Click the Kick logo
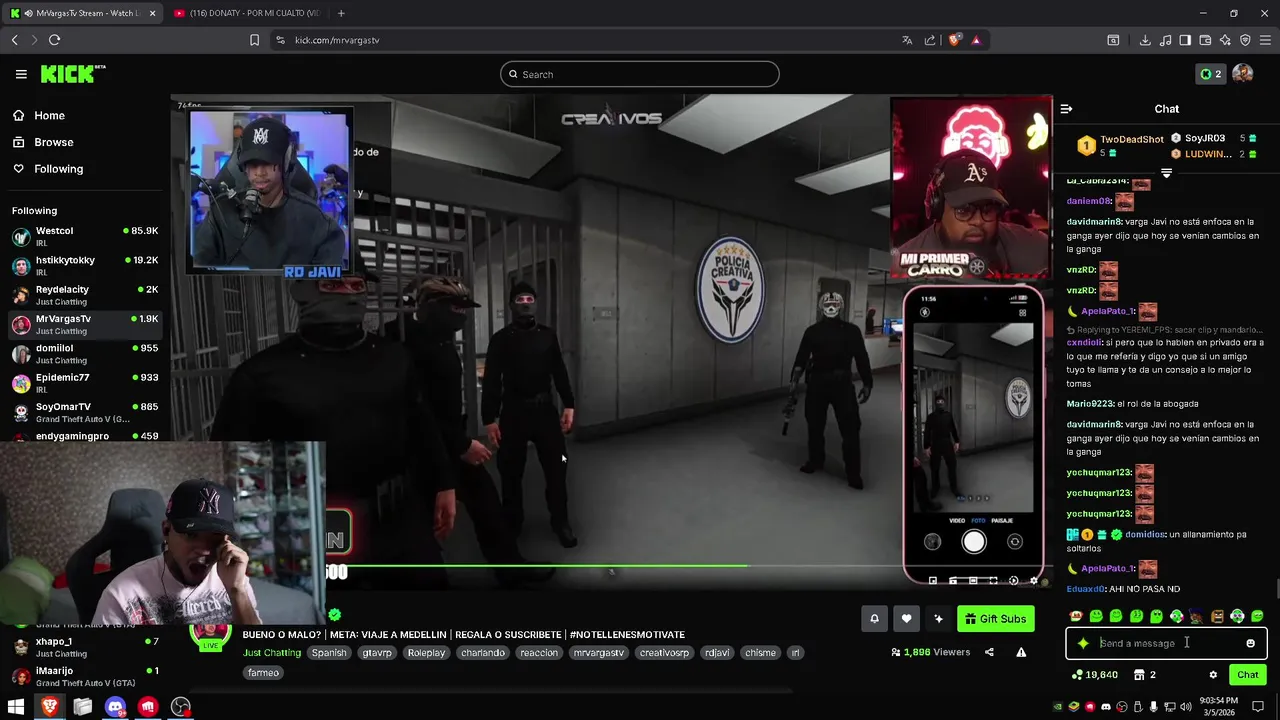Image resolution: width=1280 pixels, height=720 pixels. 72,74
